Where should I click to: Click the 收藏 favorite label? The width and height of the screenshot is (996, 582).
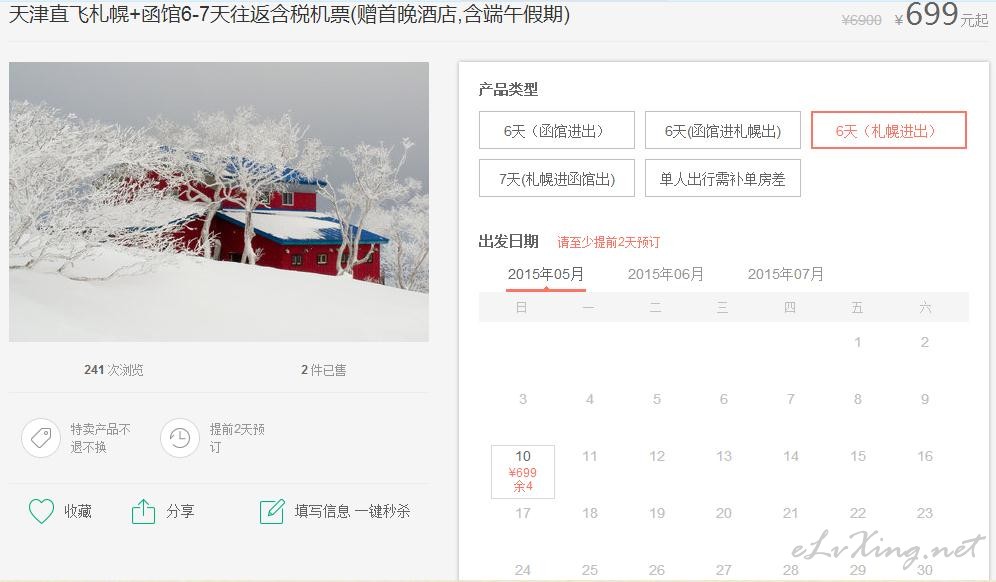click(x=78, y=511)
